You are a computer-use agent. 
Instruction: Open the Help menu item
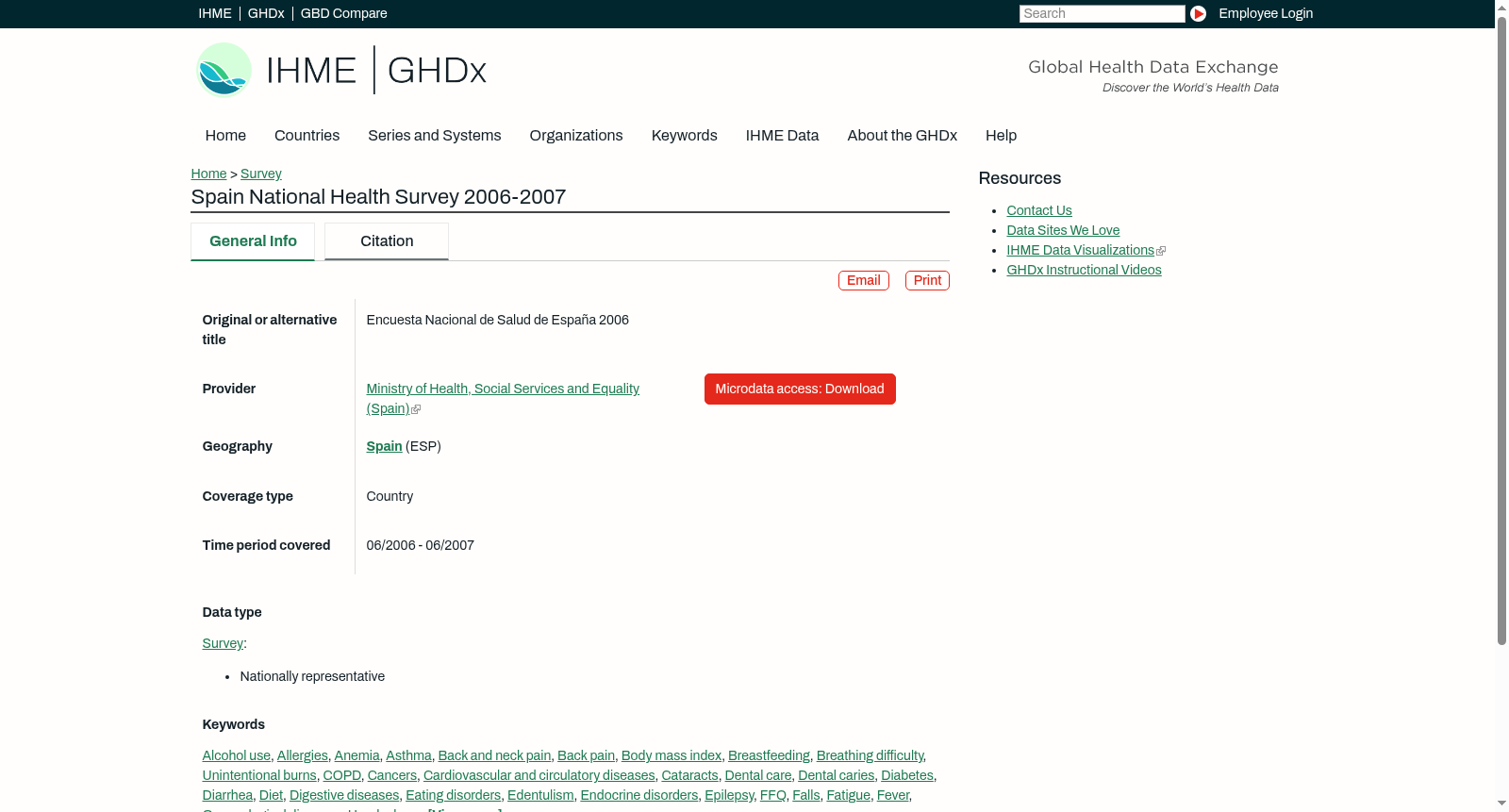pyautogui.click(x=1002, y=136)
